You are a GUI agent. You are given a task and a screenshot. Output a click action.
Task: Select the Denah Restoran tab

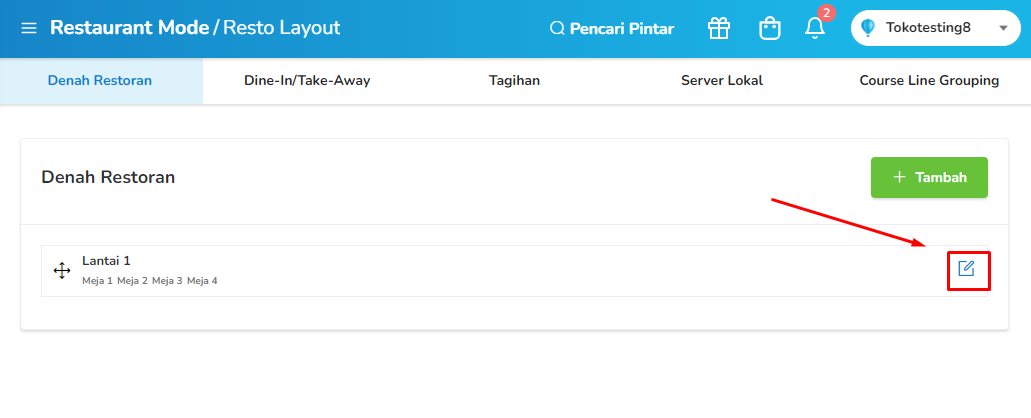[100, 81]
